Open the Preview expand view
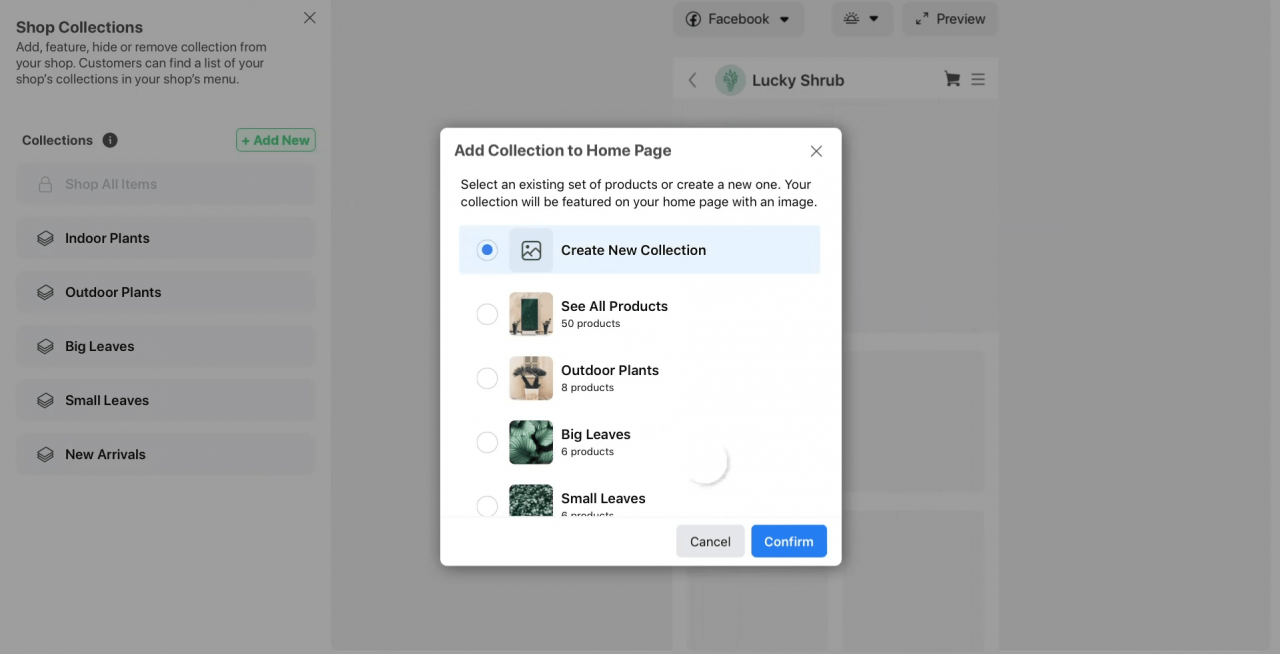Image resolution: width=1280 pixels, height=654 pixels. [x=949, y=18]
